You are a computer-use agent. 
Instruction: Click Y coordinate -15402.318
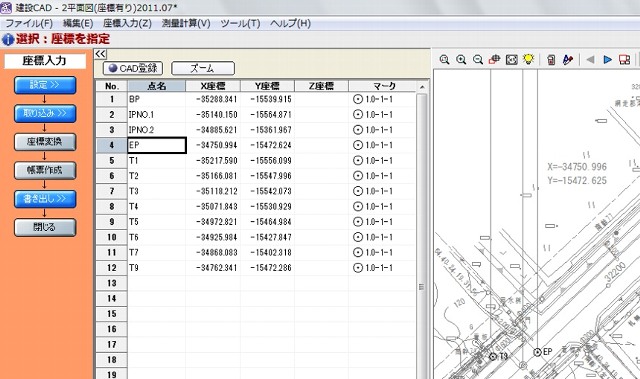pyautogui.click(x=271, y=253)
